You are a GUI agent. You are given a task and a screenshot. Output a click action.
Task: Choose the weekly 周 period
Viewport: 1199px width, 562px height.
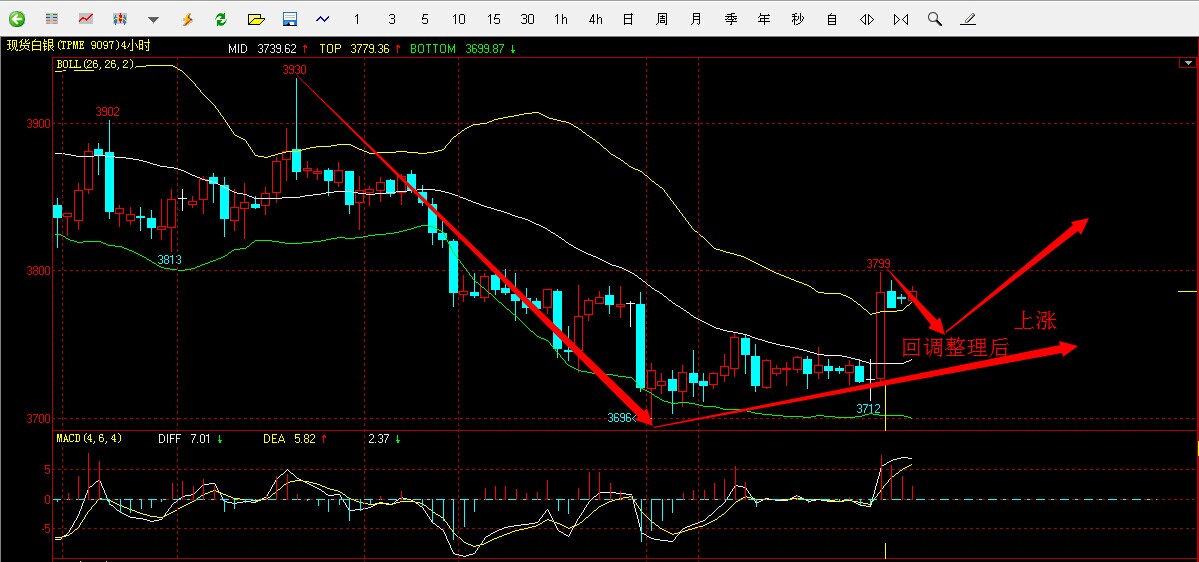click(662, 19)
